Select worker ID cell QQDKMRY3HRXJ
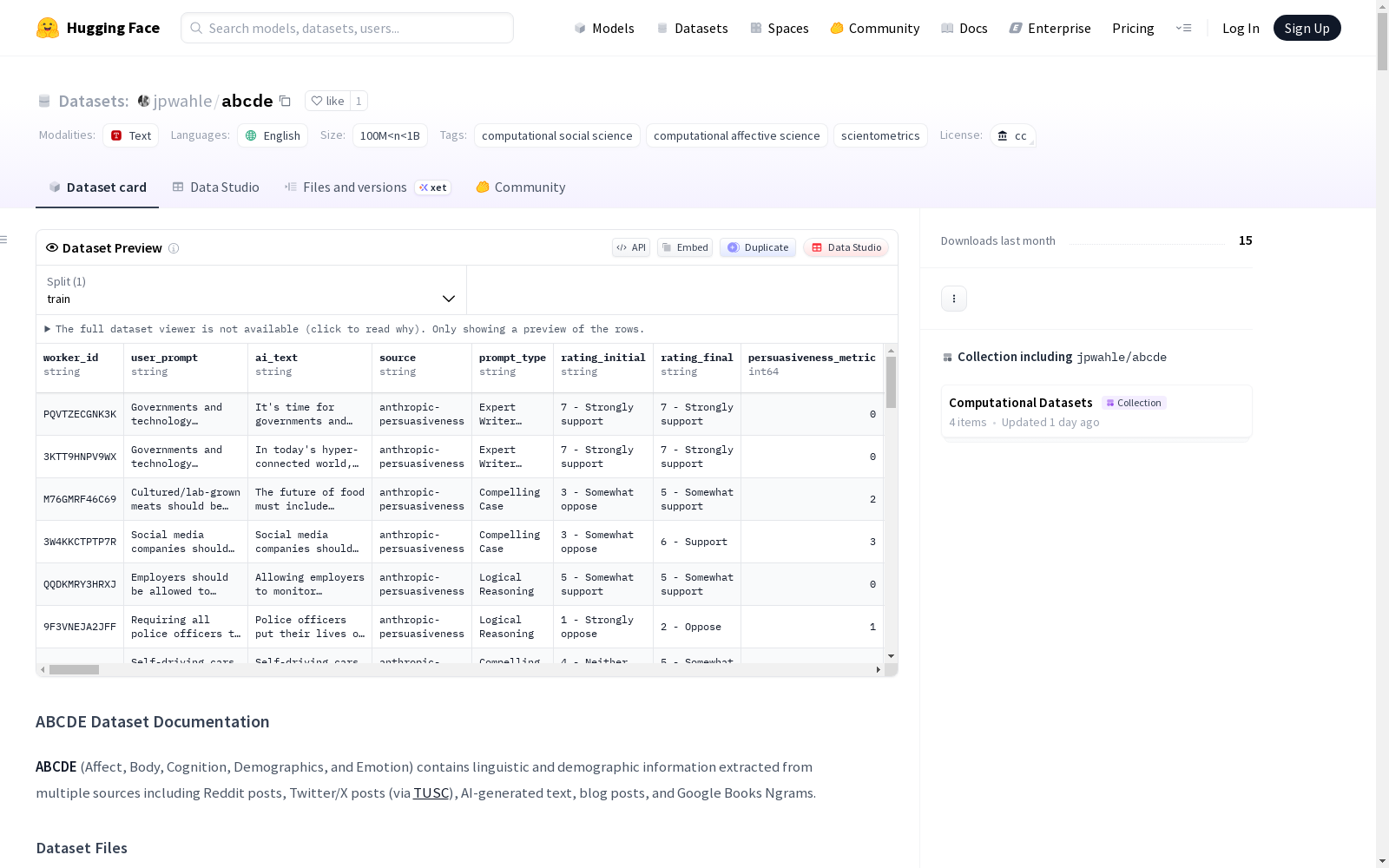 (x=80, y=584)
